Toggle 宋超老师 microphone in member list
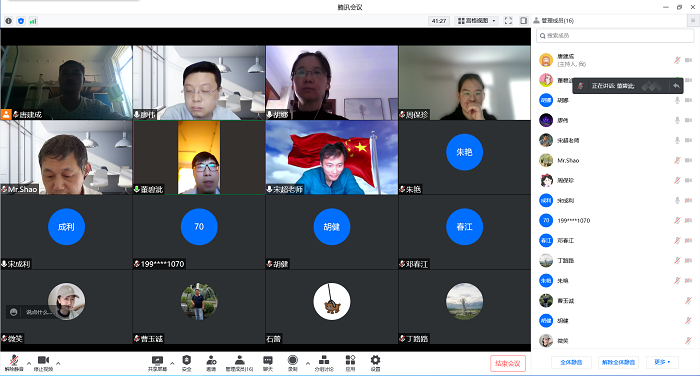This screenshot has height=376, width=700. (x=677, y=140)
